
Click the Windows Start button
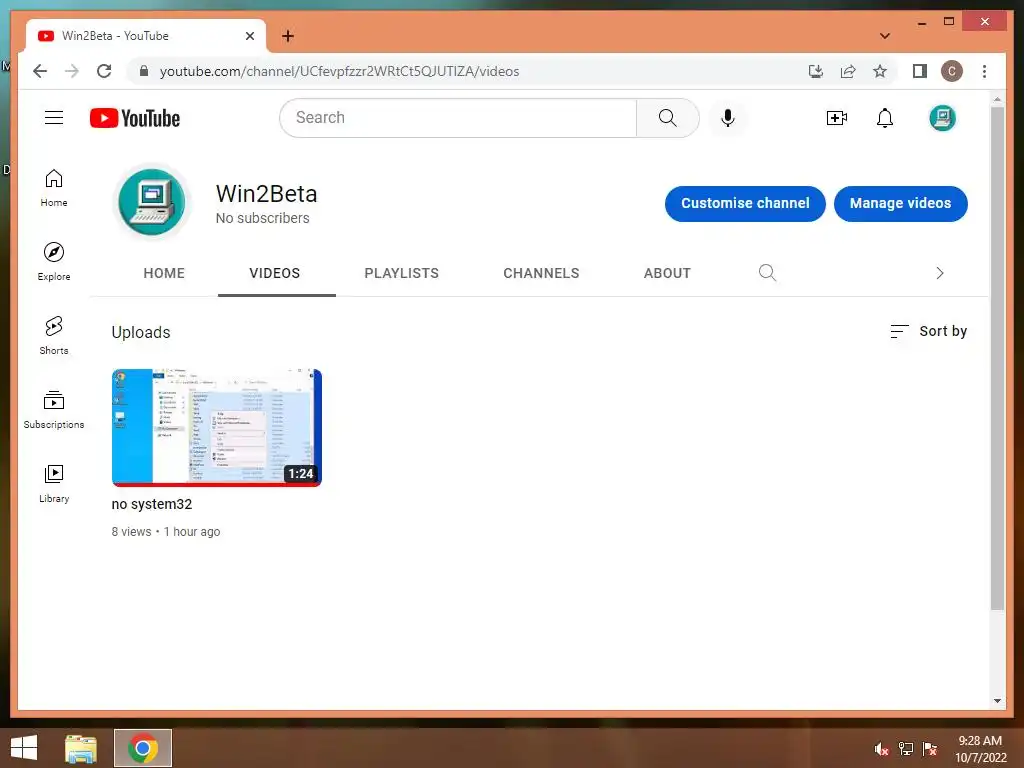click(24, 748)
